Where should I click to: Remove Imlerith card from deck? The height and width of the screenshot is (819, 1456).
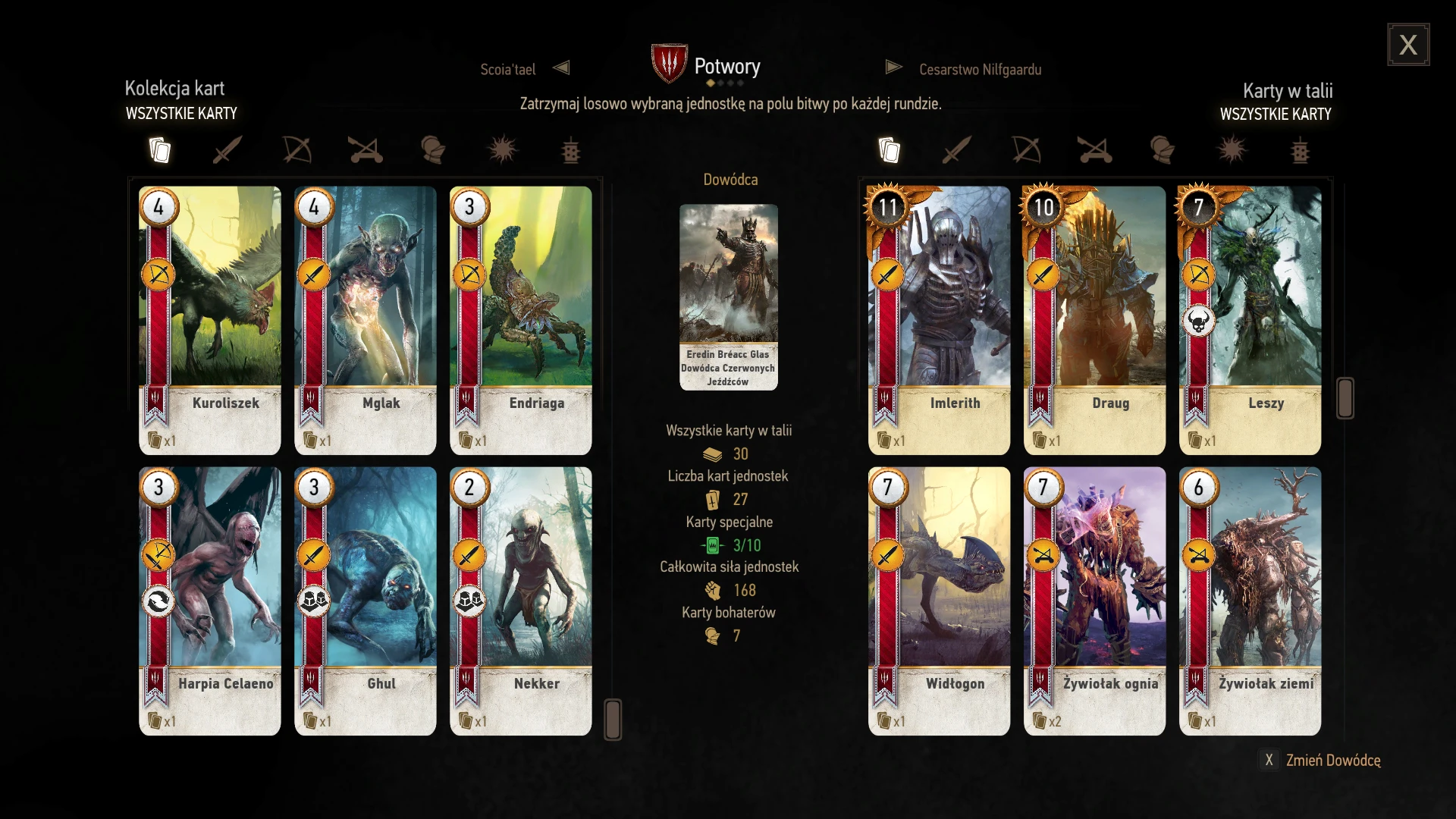pos(939,320)
